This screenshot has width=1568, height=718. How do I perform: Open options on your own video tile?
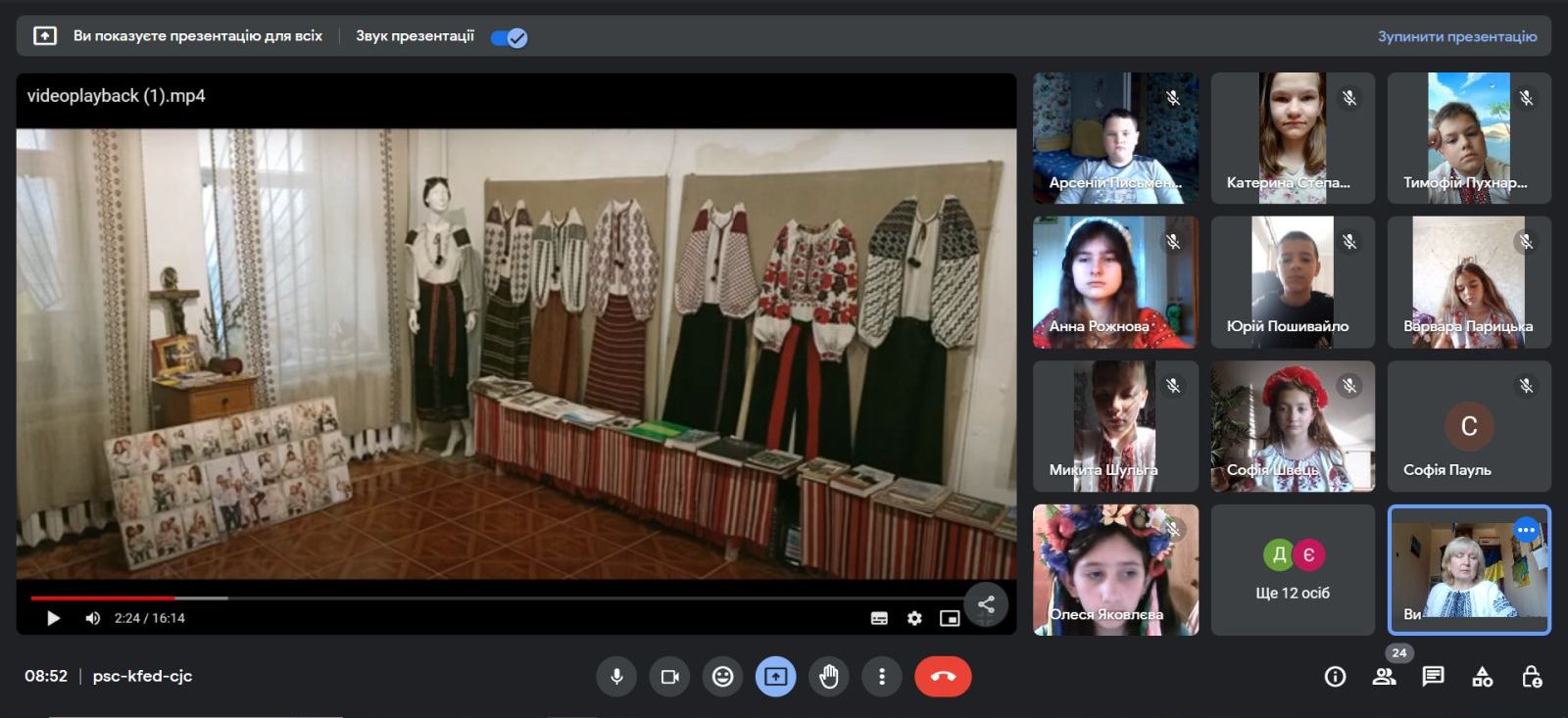pyautogui.click(x=1526, y=530)
